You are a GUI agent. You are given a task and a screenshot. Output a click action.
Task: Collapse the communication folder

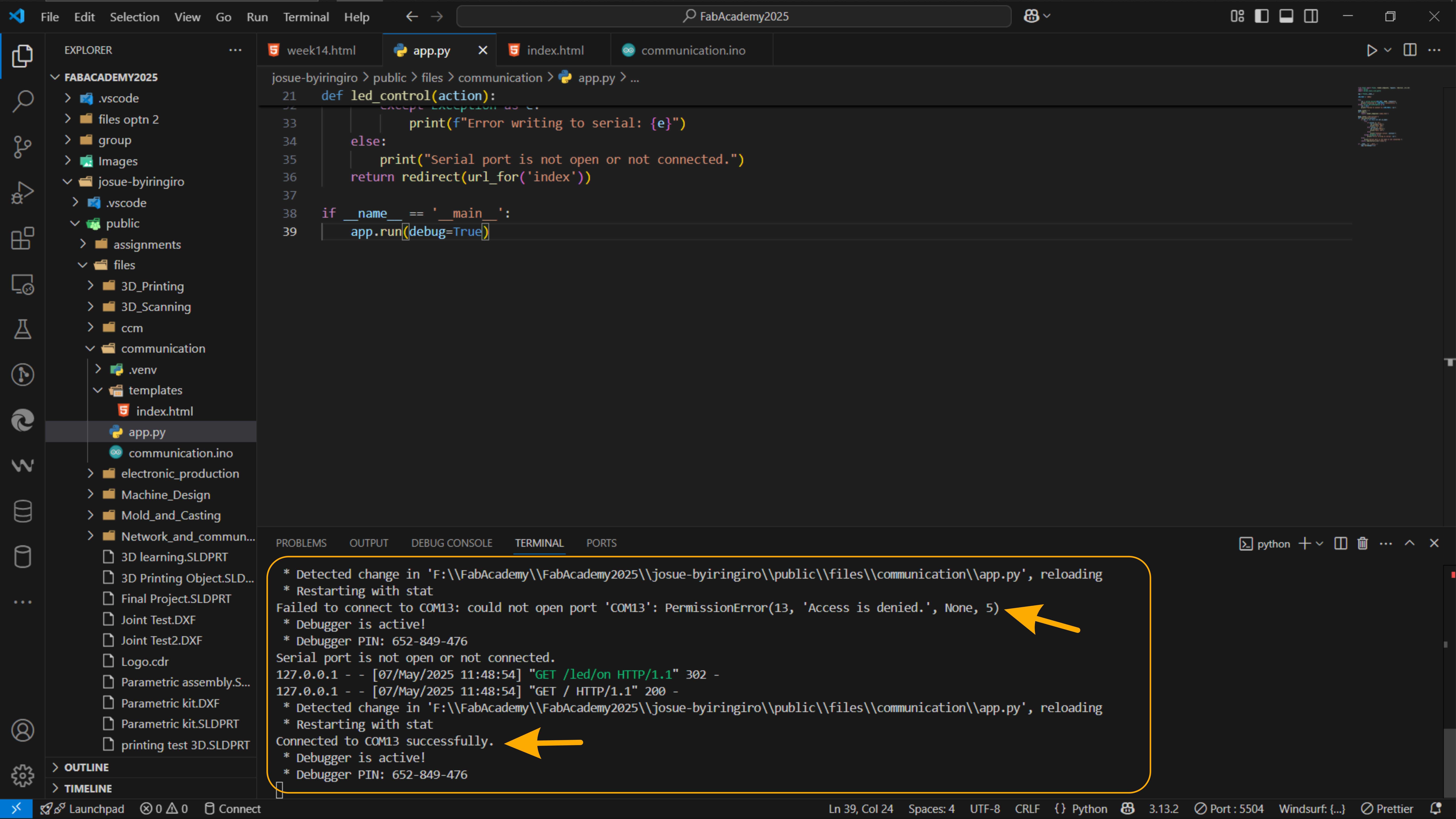click(90, 349)
